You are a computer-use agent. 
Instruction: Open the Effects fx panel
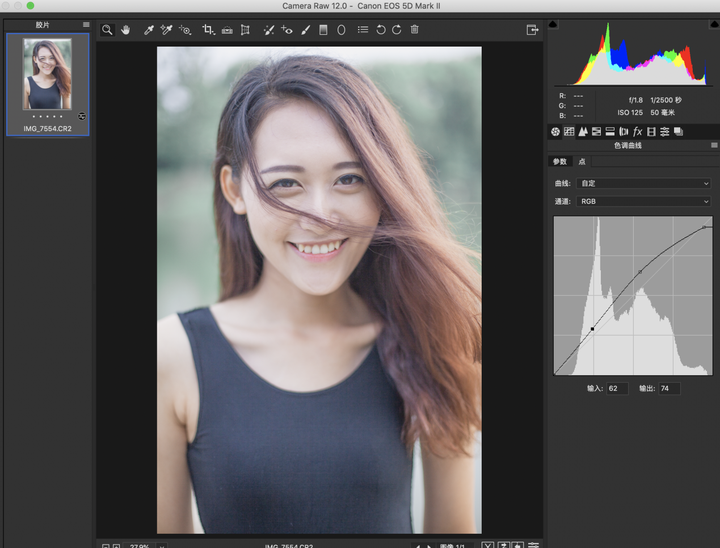coord(637,132)
